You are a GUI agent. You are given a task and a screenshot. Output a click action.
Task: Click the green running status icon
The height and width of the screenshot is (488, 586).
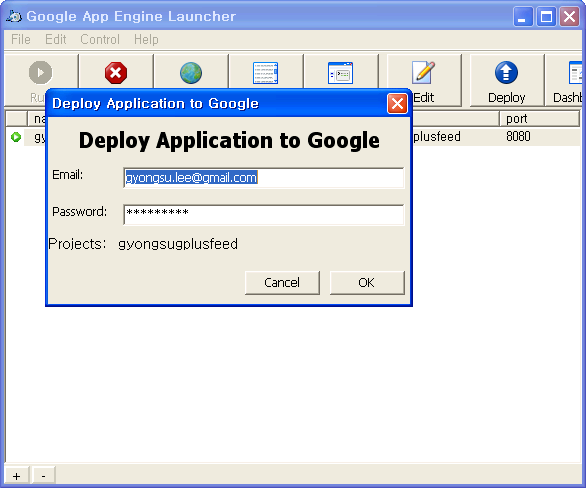tap(16, 137)
